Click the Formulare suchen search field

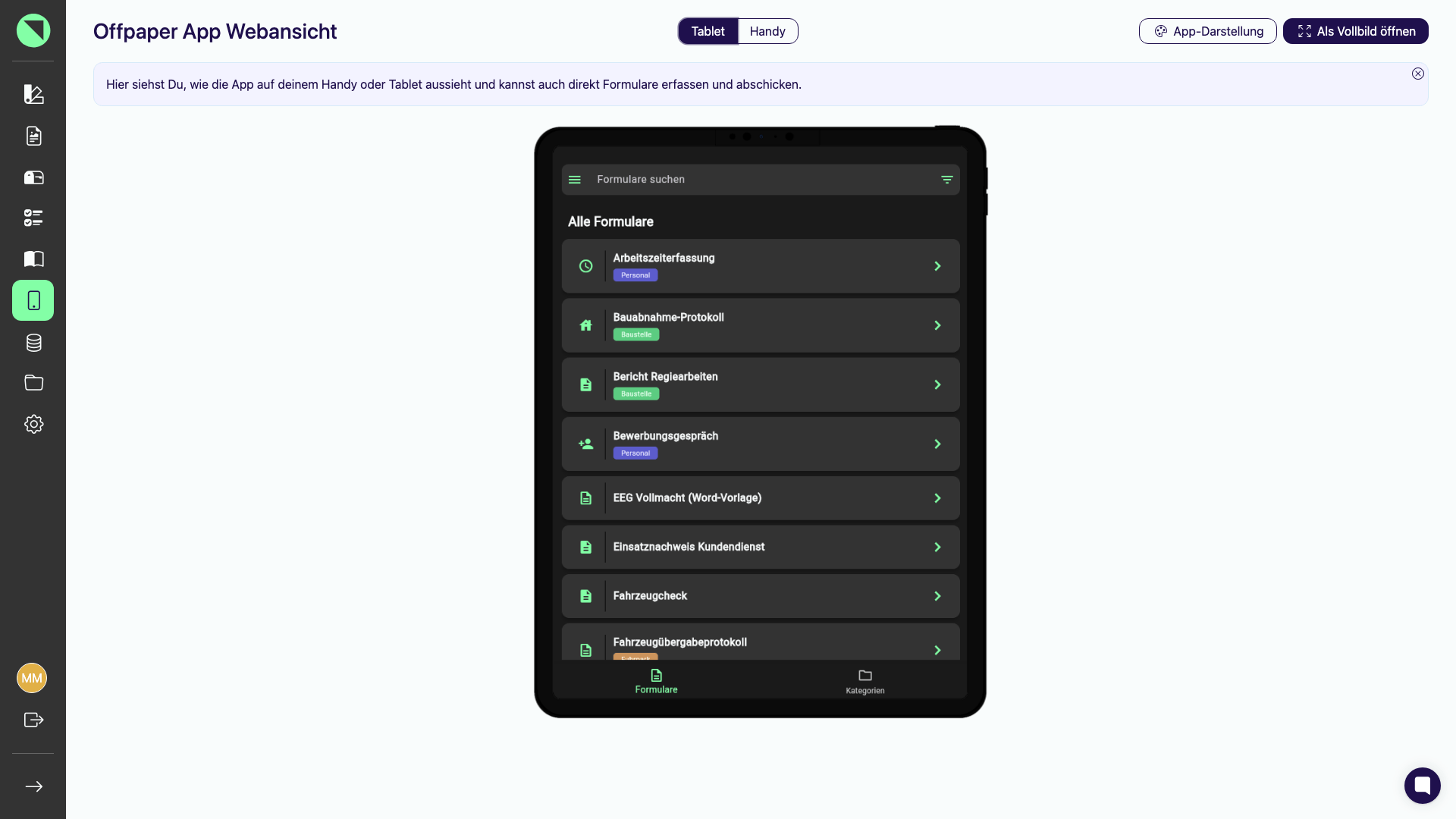[x=761, y=180]
